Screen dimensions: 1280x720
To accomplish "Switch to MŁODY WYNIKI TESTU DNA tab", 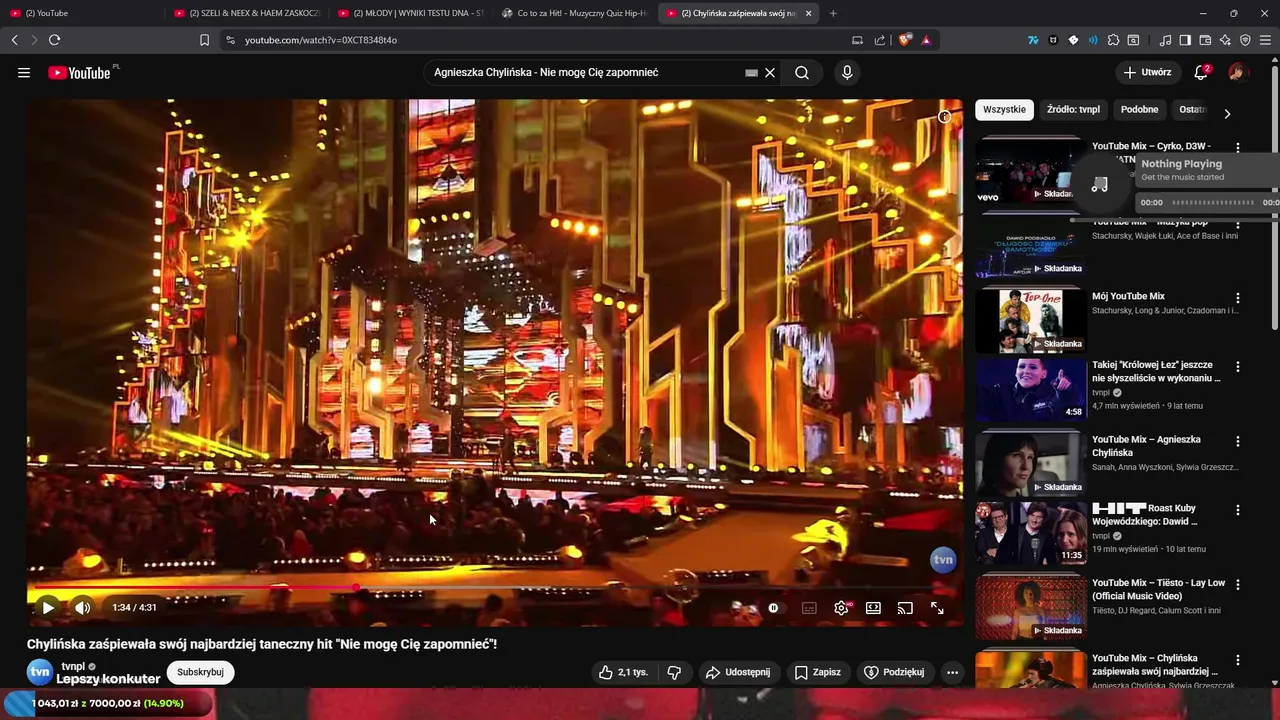I will (410, 13).
